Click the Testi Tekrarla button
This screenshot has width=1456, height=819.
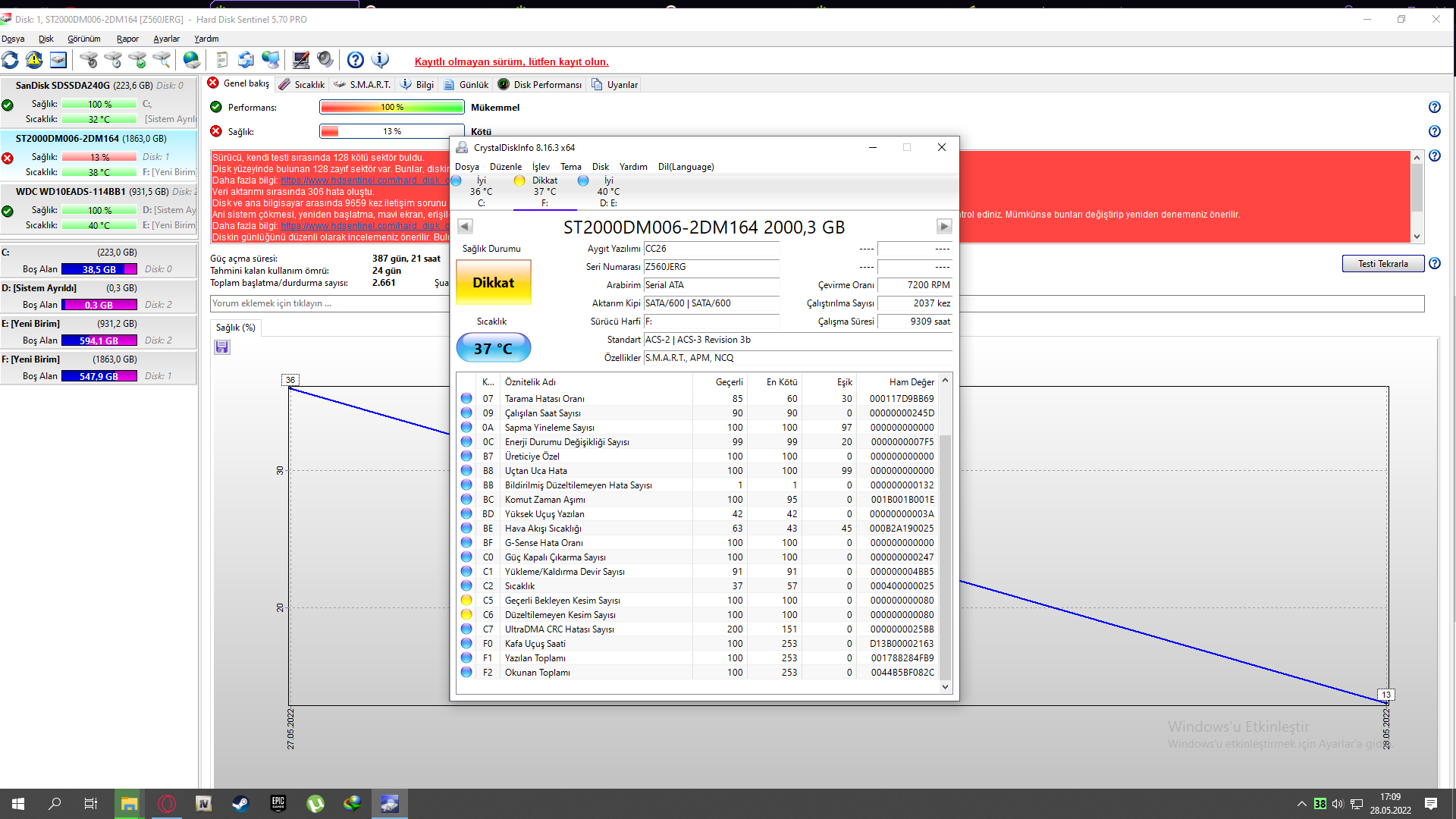point(1382,264)
